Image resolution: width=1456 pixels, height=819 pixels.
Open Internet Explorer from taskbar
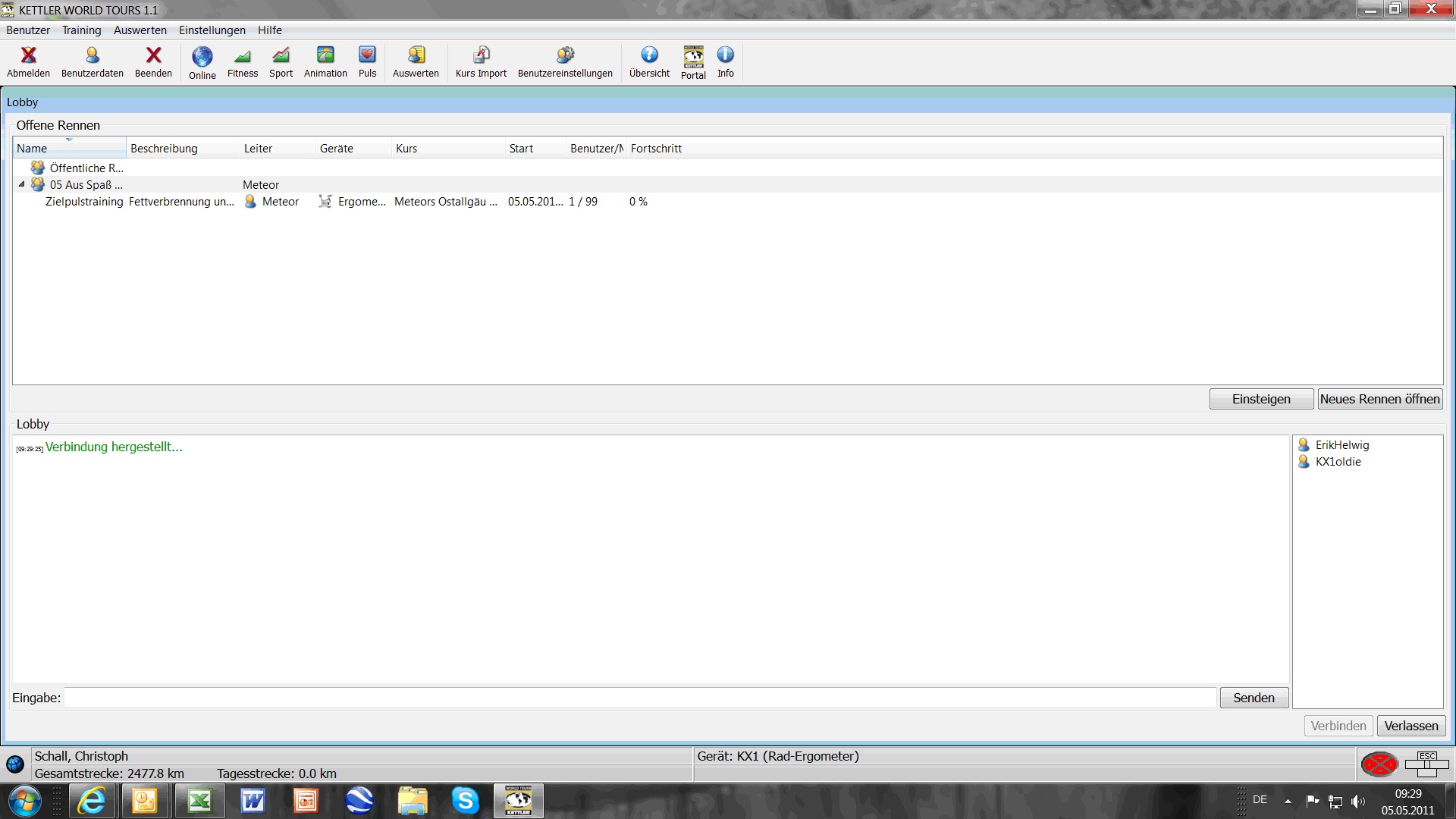92,801
